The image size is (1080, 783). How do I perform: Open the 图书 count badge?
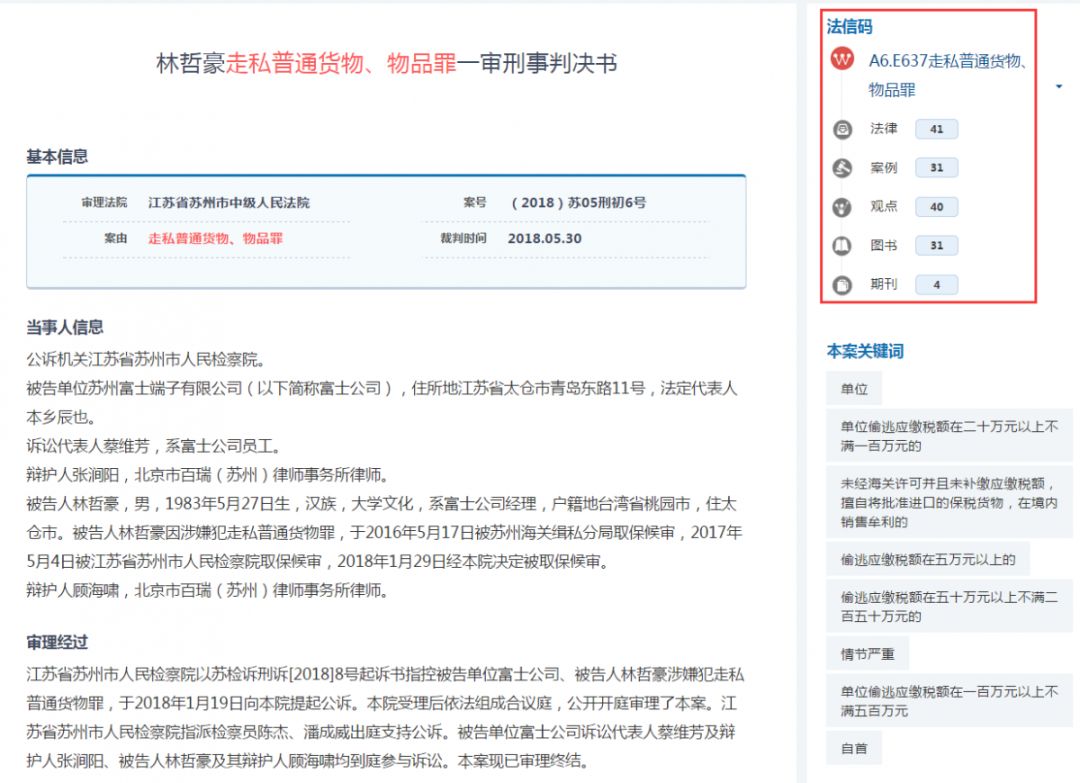click(x=936, y=245)
